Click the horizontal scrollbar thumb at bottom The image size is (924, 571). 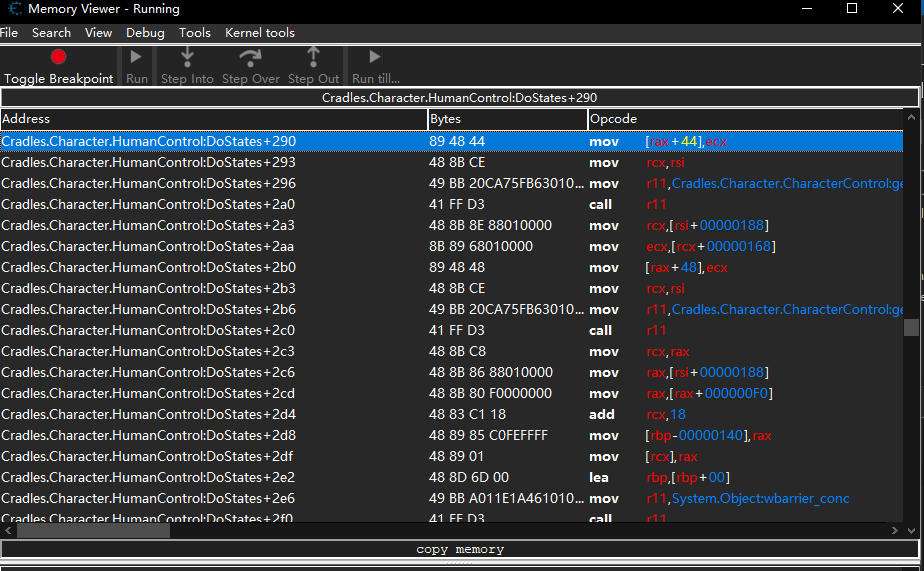click(x=93, y=531)
